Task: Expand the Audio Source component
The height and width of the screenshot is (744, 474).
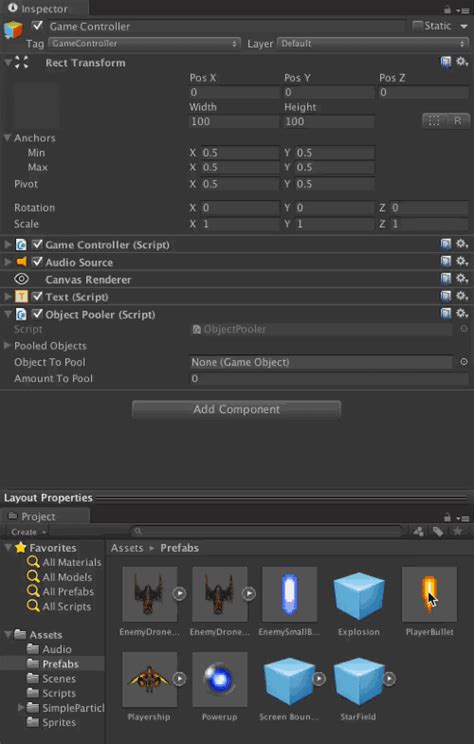Action: [x=8, y=262]
